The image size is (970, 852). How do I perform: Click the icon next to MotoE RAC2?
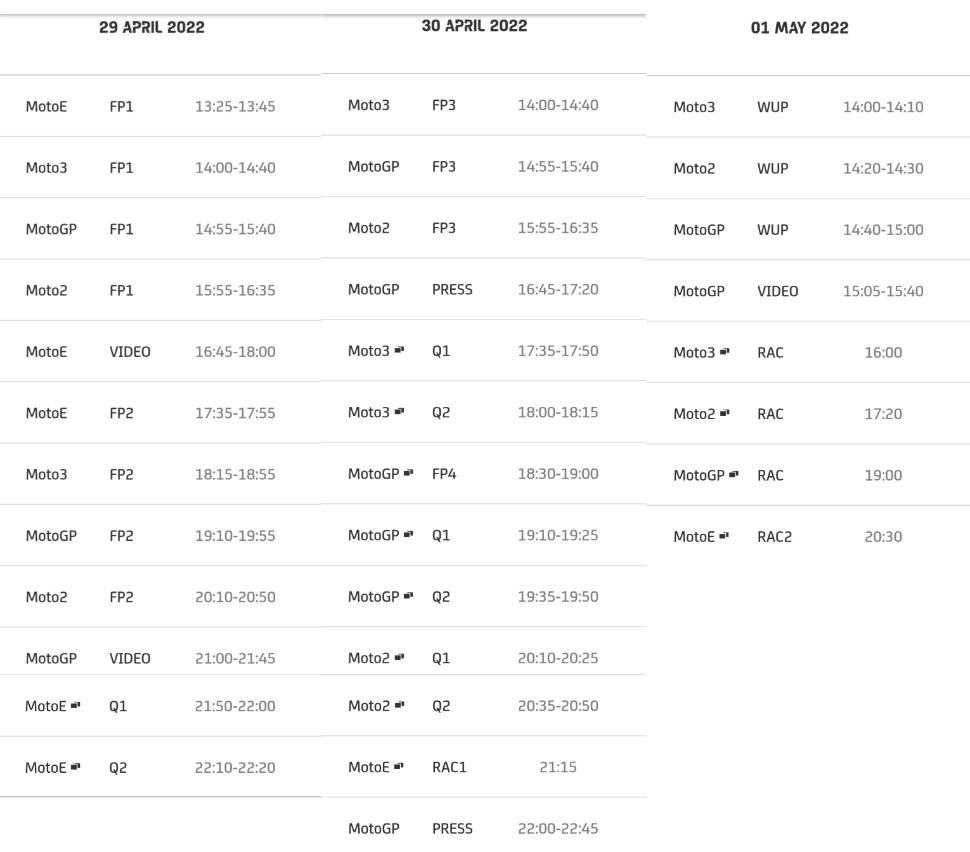coord(723,537)
